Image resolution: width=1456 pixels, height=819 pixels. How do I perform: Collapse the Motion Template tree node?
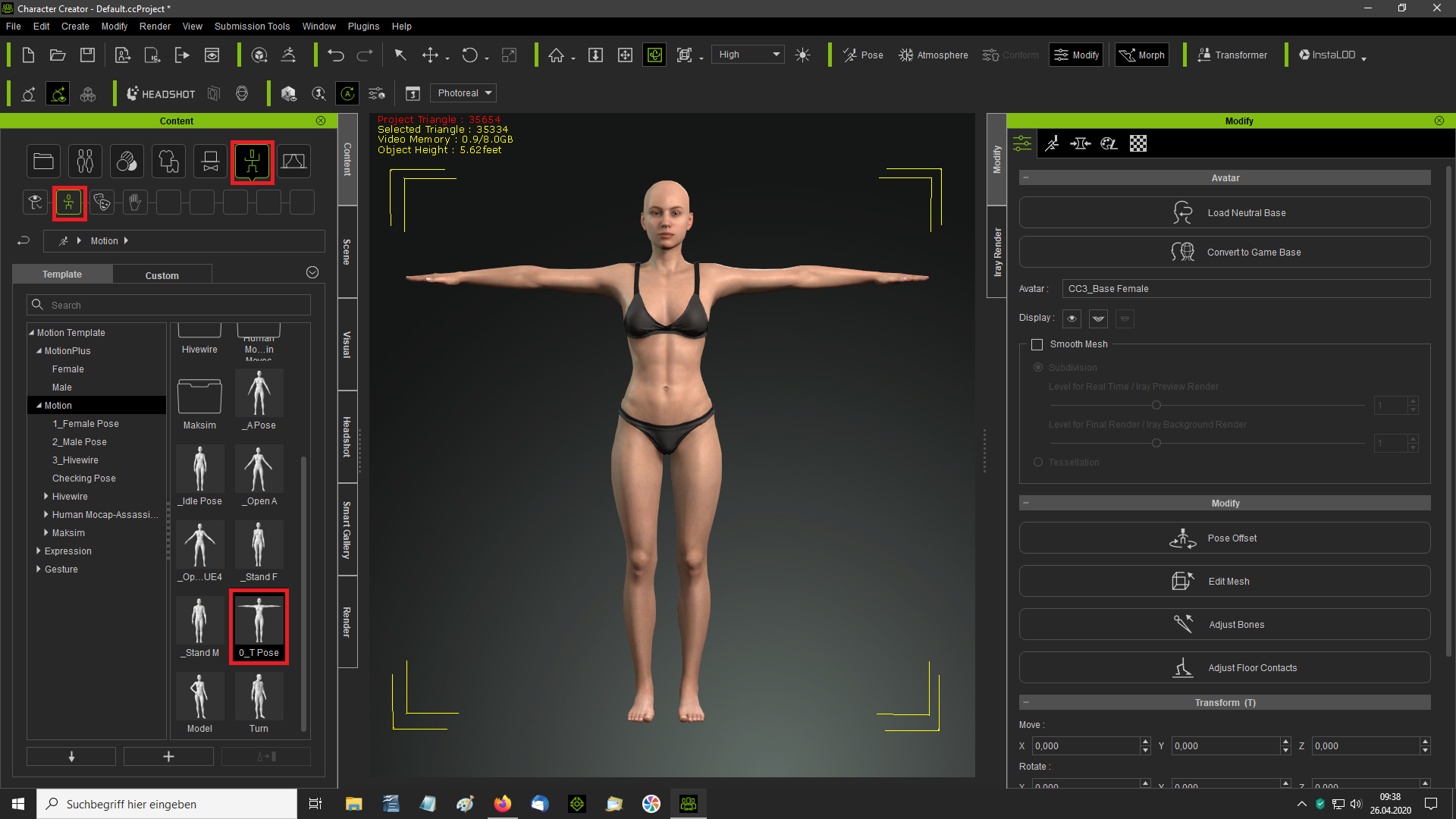32,333
